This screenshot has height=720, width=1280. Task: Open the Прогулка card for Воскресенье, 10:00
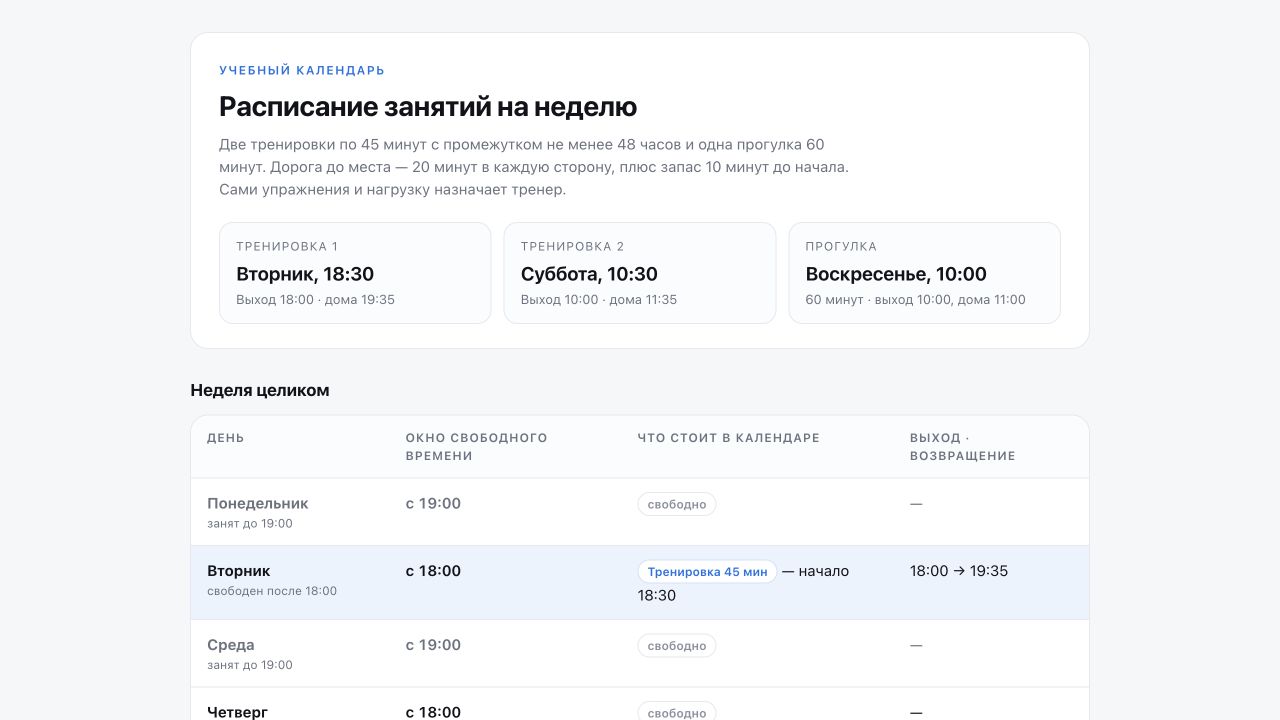tap(925, 273)
